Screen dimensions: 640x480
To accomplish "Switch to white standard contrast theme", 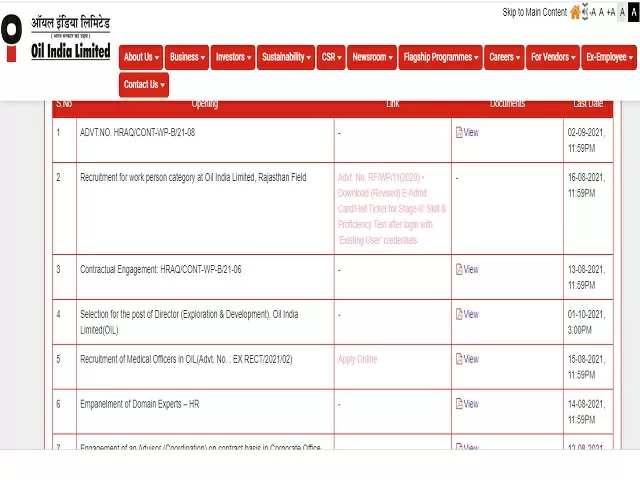I will pos(621,12).
